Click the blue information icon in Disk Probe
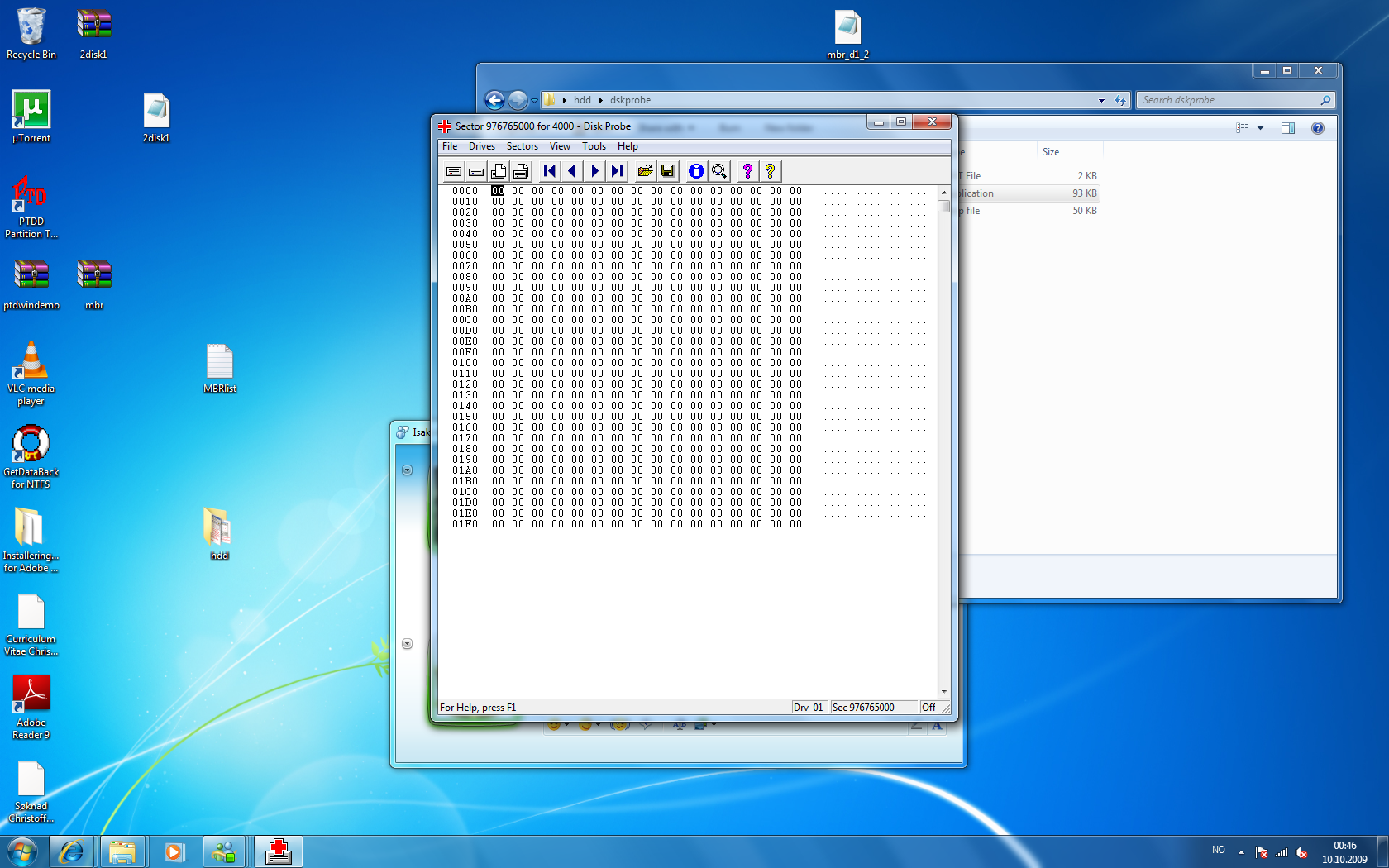Screen dimensions: 1389x868 [x=696, y=171]
